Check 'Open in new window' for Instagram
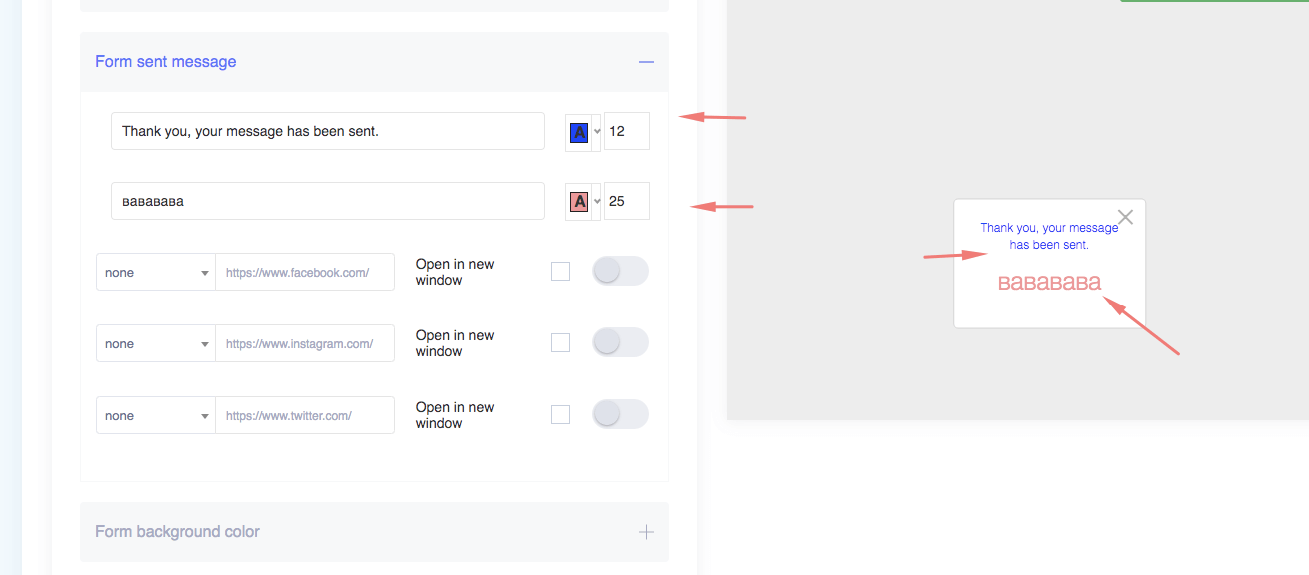The width and height of the screenshot is (1309, 575). point(560,343)
